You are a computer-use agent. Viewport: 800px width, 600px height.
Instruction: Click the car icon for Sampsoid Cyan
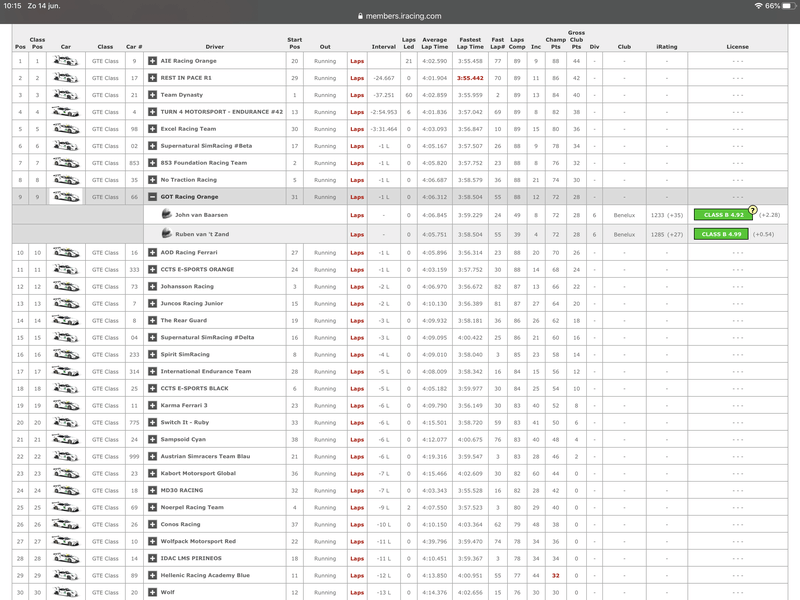(66, 440)
